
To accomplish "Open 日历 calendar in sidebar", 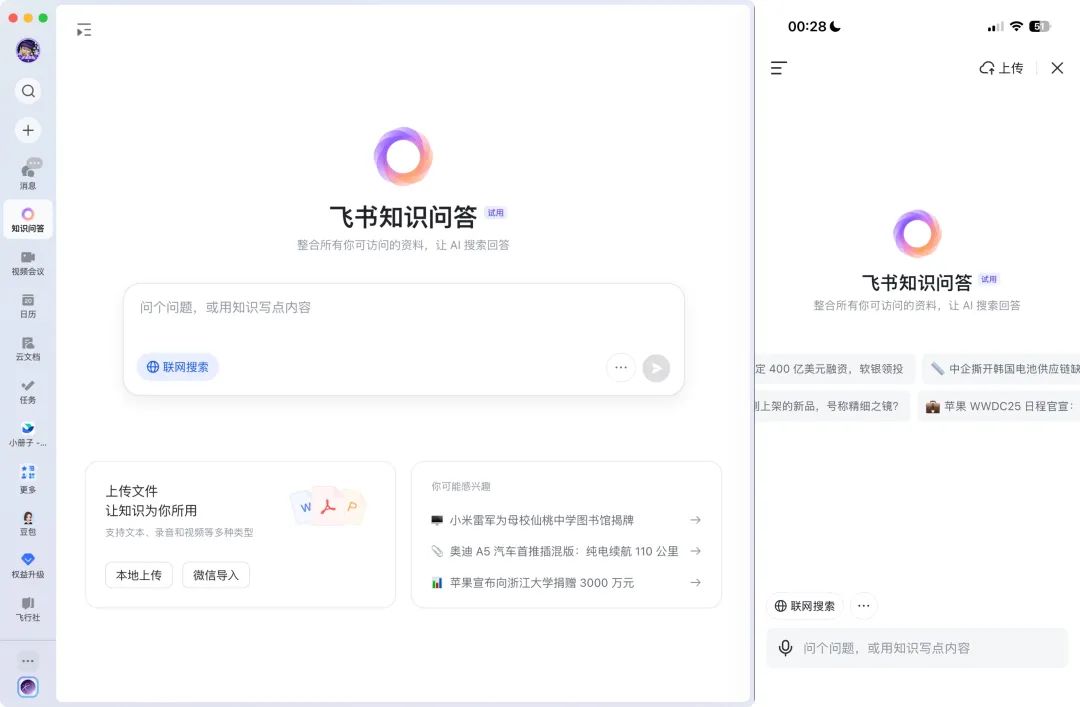I will click(28, 305).
